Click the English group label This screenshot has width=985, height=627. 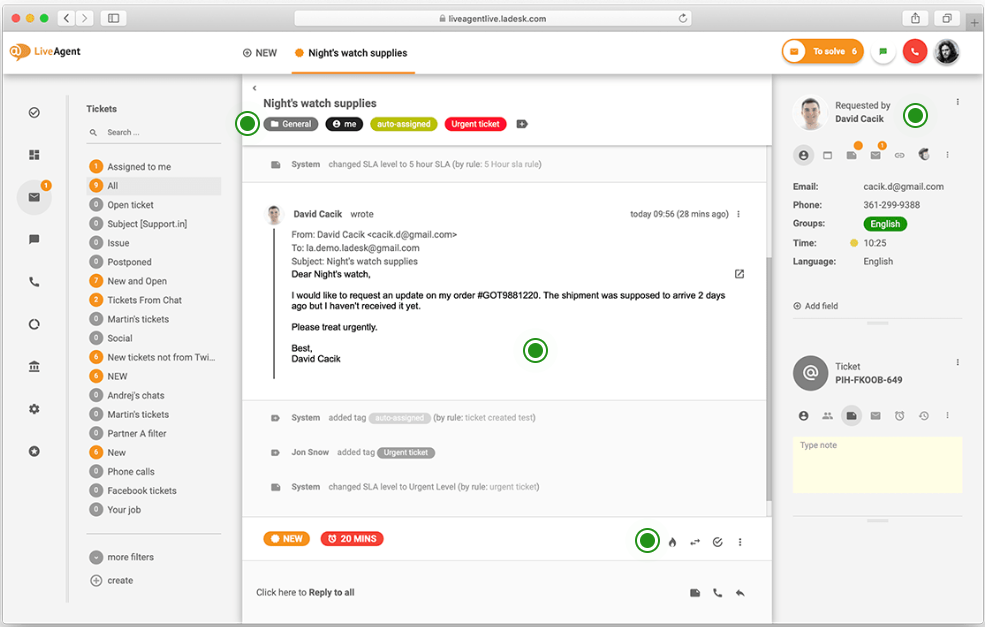[x=884, y=225]
